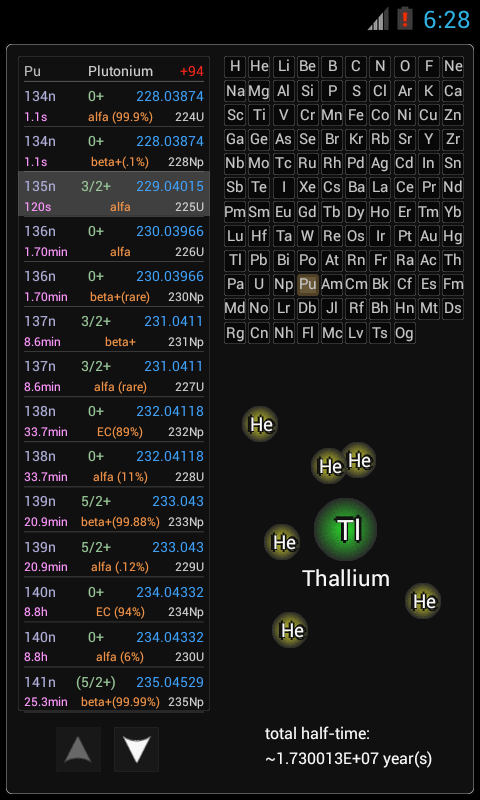
Task: Select the Sc element cell
Action: point(235,115)
